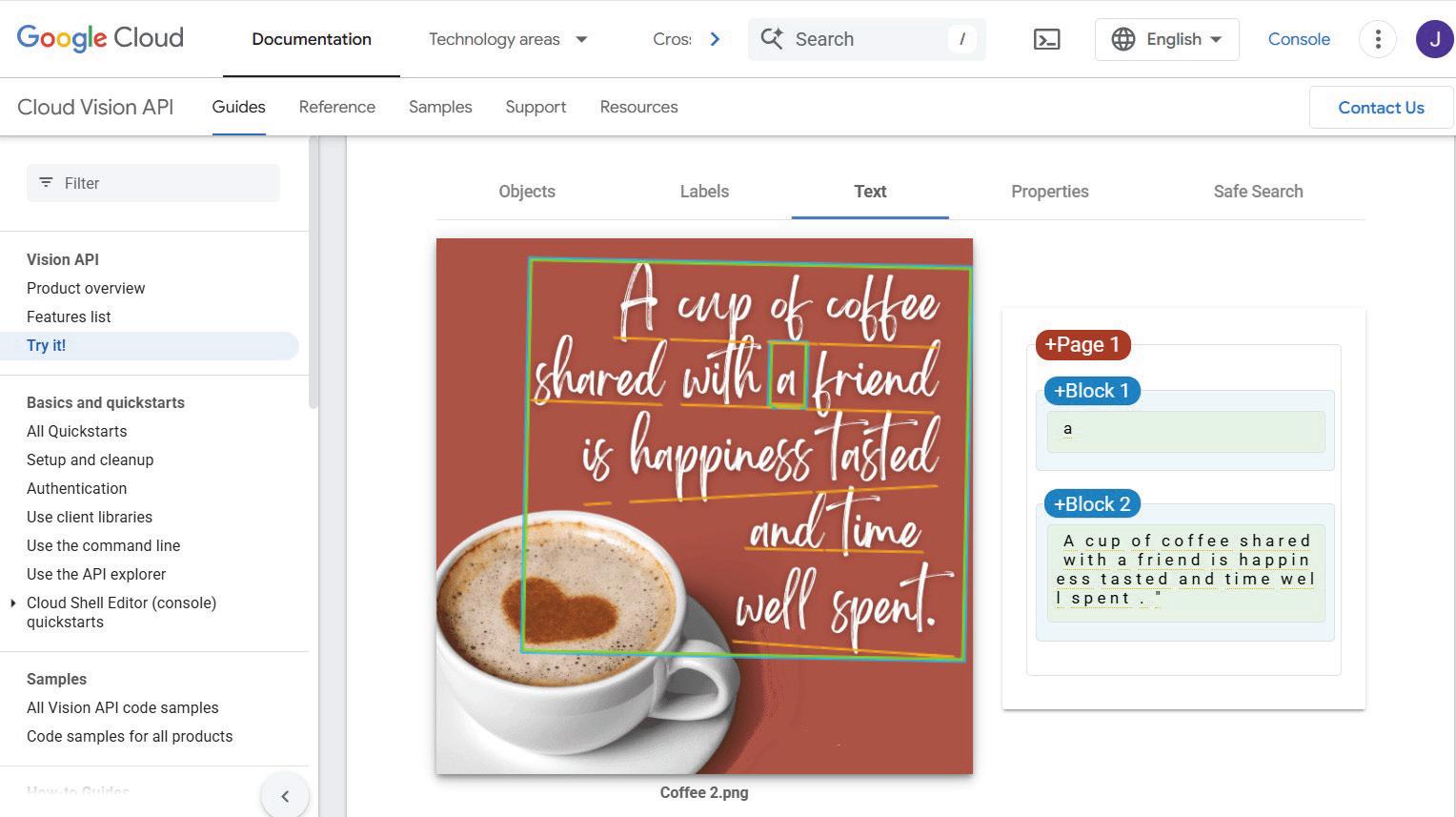This screenshot has height=817, width=1456.
Task: Select the Text tab
Action: coord(870,192)
